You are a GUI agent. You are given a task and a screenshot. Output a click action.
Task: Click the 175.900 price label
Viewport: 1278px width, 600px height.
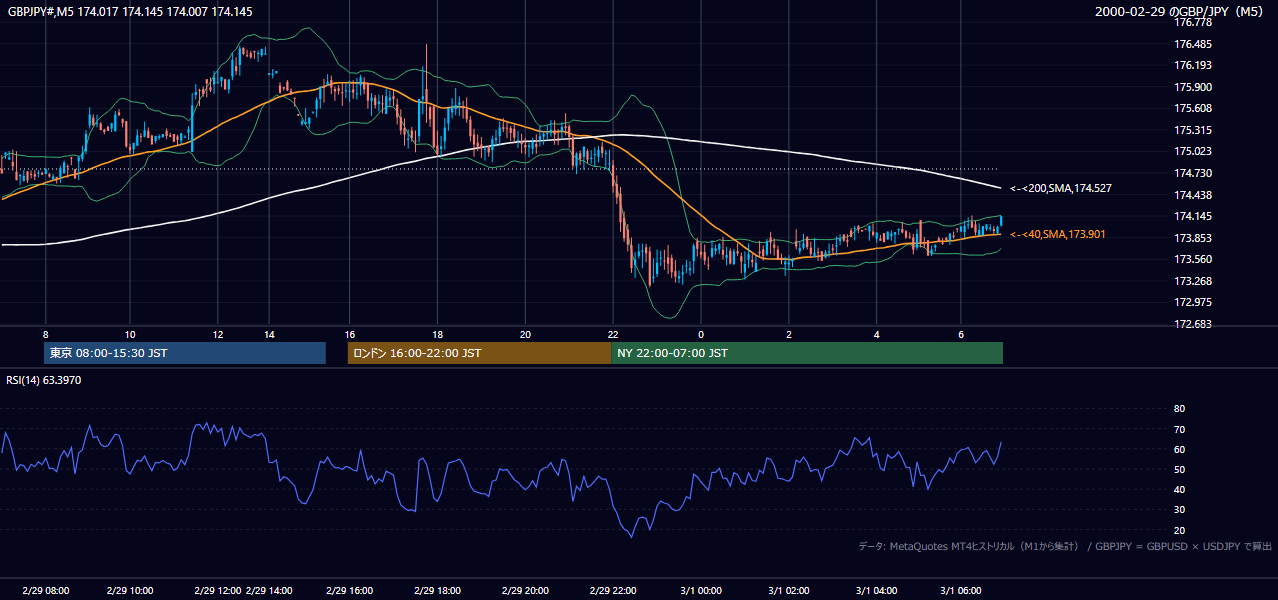click(x=1193, y=87)
